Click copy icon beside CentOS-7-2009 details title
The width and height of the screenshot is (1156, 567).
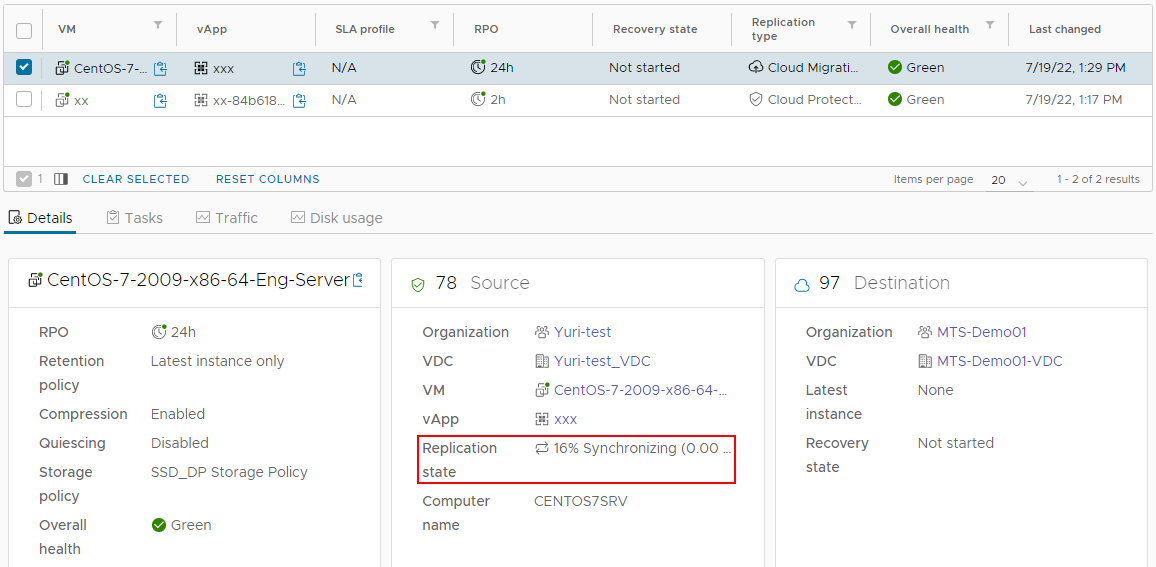click(358, 280)
